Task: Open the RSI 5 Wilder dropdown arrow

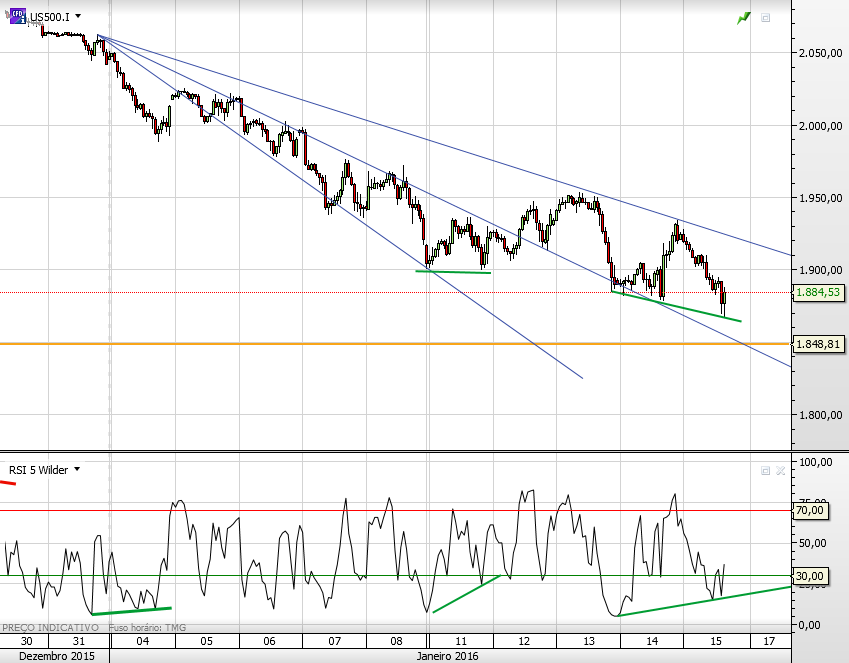Action: pyautogui.click(x=77, y=469)
